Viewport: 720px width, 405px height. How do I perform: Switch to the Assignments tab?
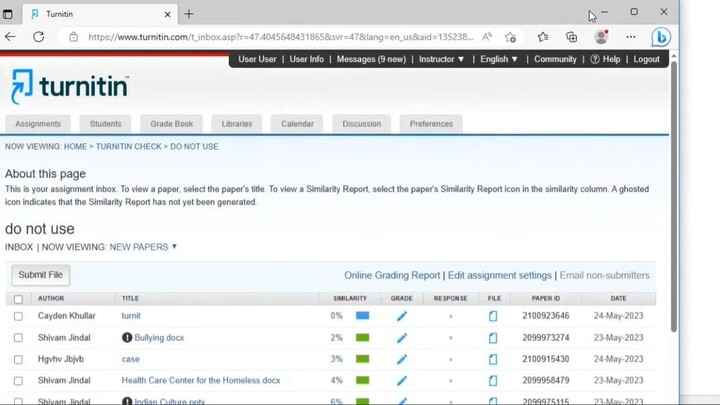[x=38, y=124]
